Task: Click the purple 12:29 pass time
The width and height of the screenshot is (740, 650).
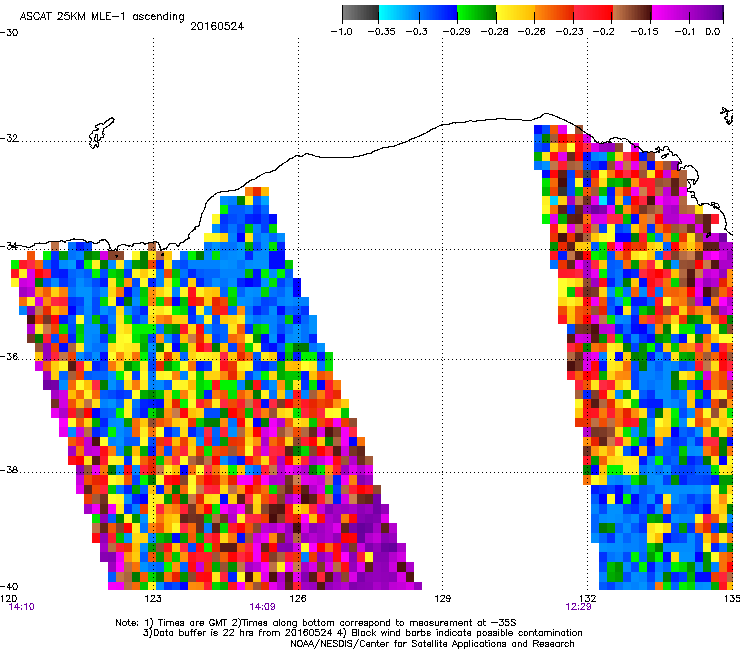Action: point(579,607)
